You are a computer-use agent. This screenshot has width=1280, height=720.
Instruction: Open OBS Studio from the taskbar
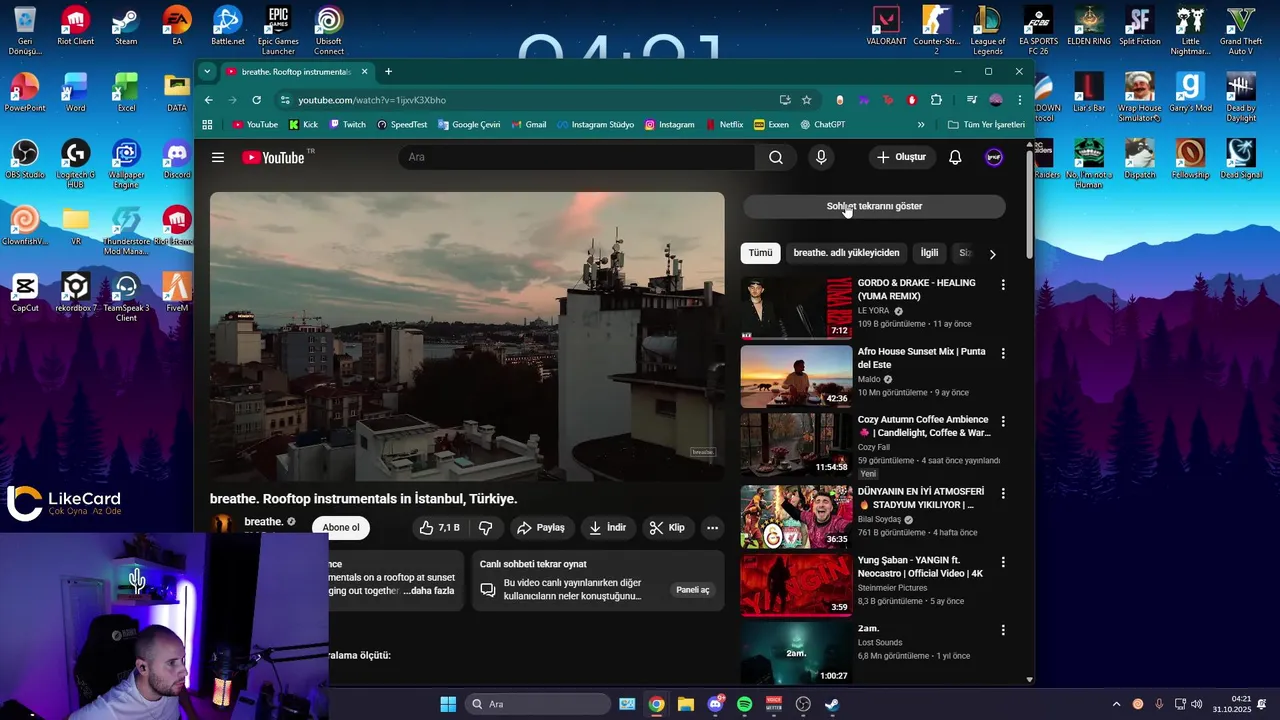coord(803,704)
